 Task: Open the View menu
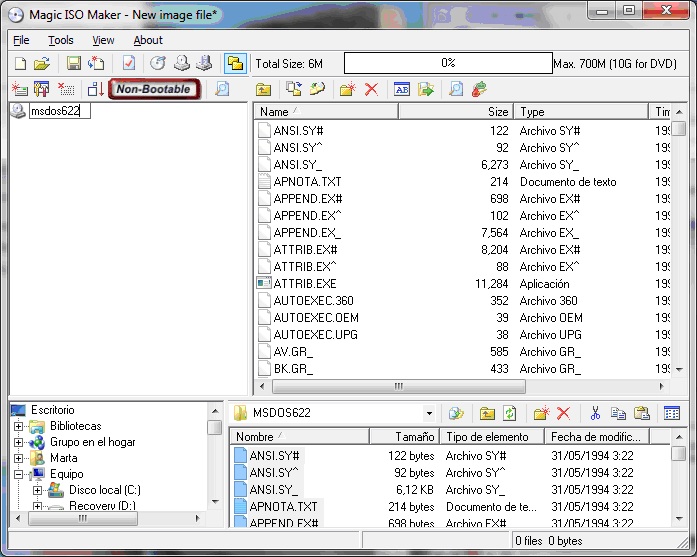103,40
